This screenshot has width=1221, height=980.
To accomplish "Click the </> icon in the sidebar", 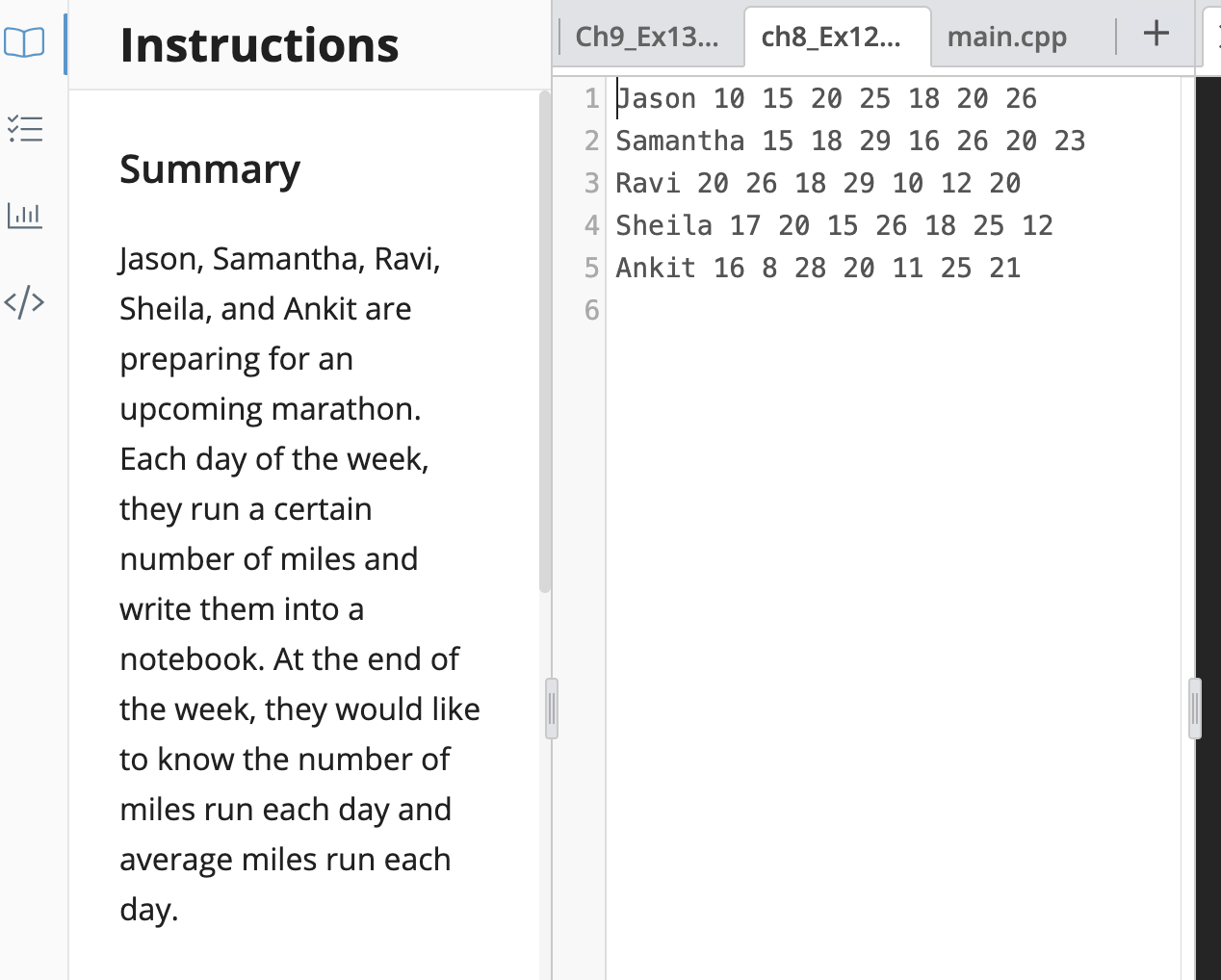I will 26,301.
